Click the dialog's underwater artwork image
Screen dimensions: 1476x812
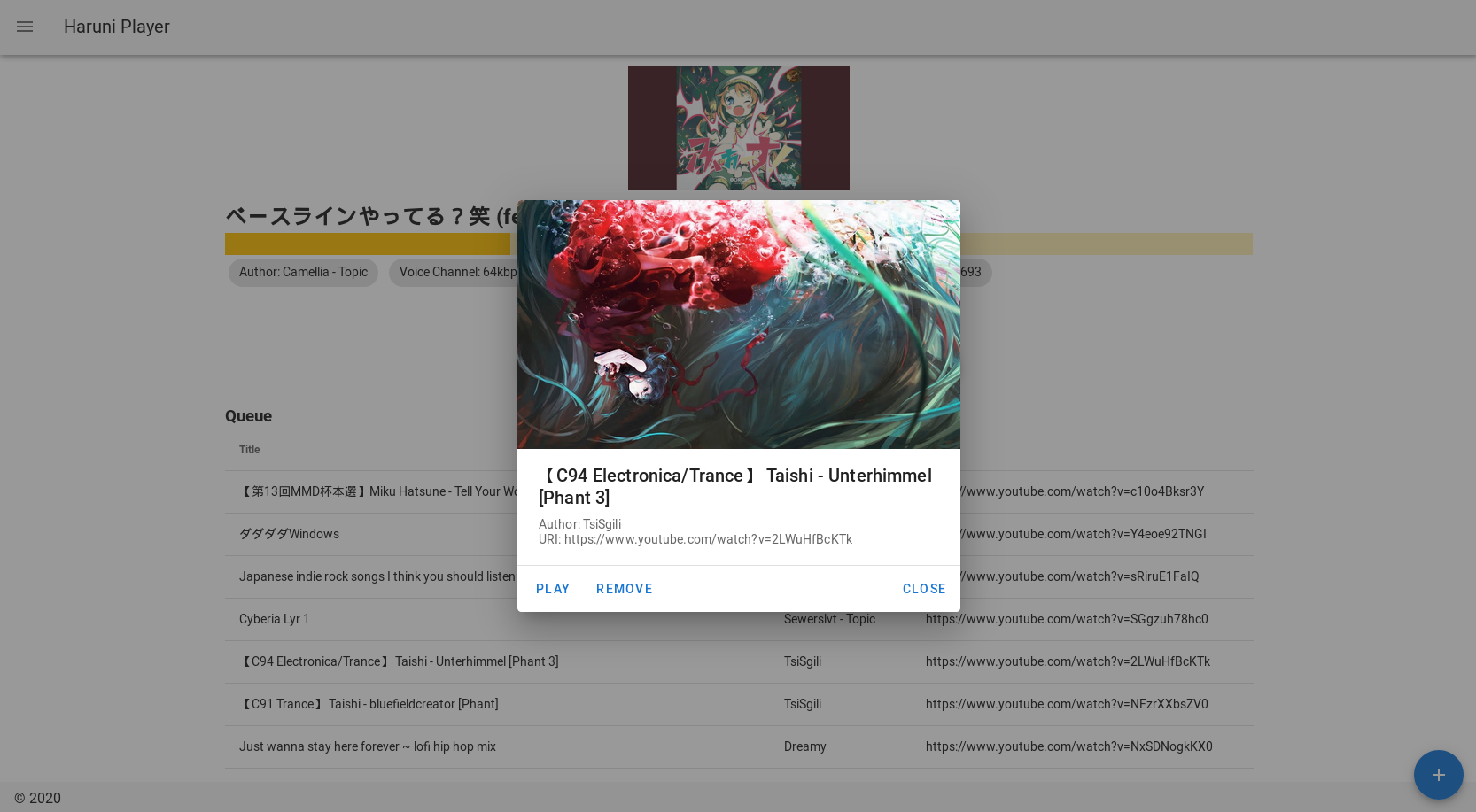point(738,324)
